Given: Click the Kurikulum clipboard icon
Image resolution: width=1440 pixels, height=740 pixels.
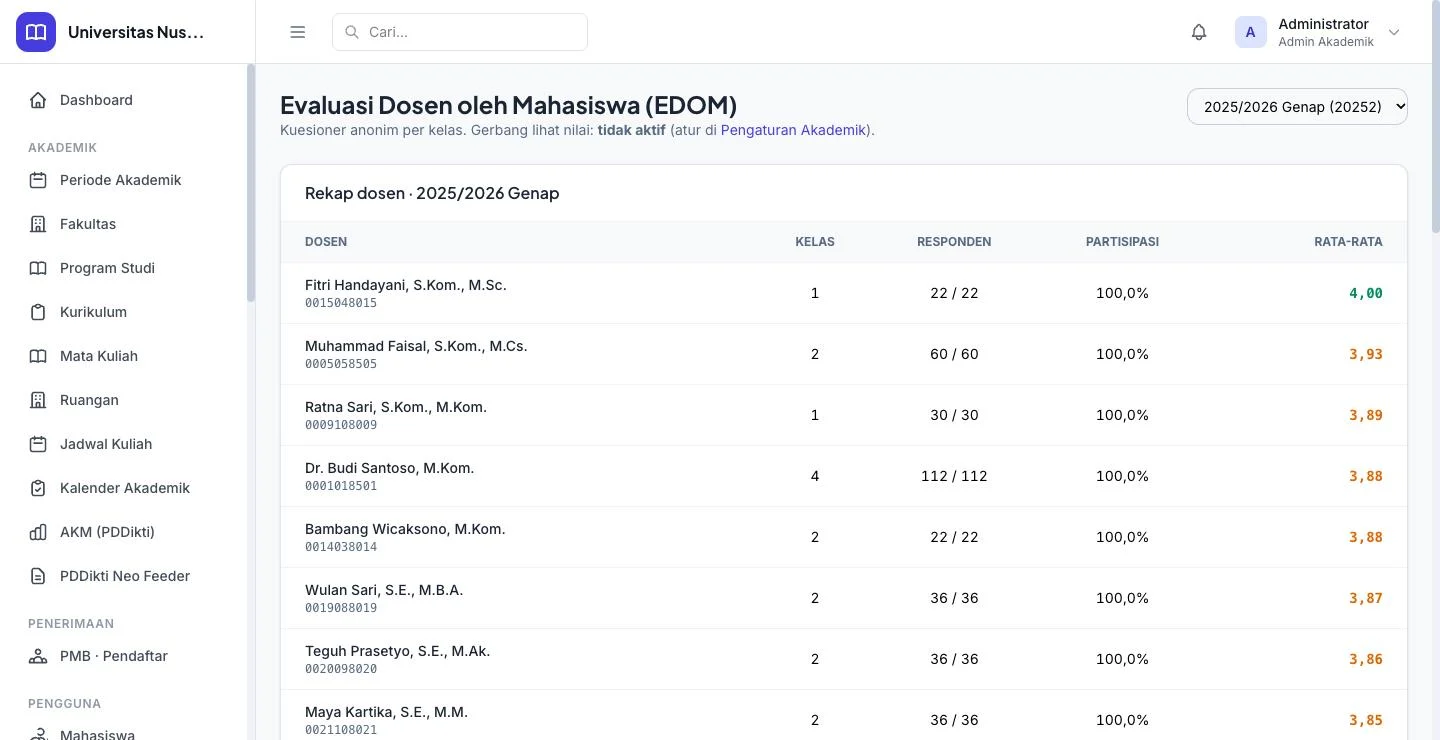Looking at the screenshot, I should (38, 312).
